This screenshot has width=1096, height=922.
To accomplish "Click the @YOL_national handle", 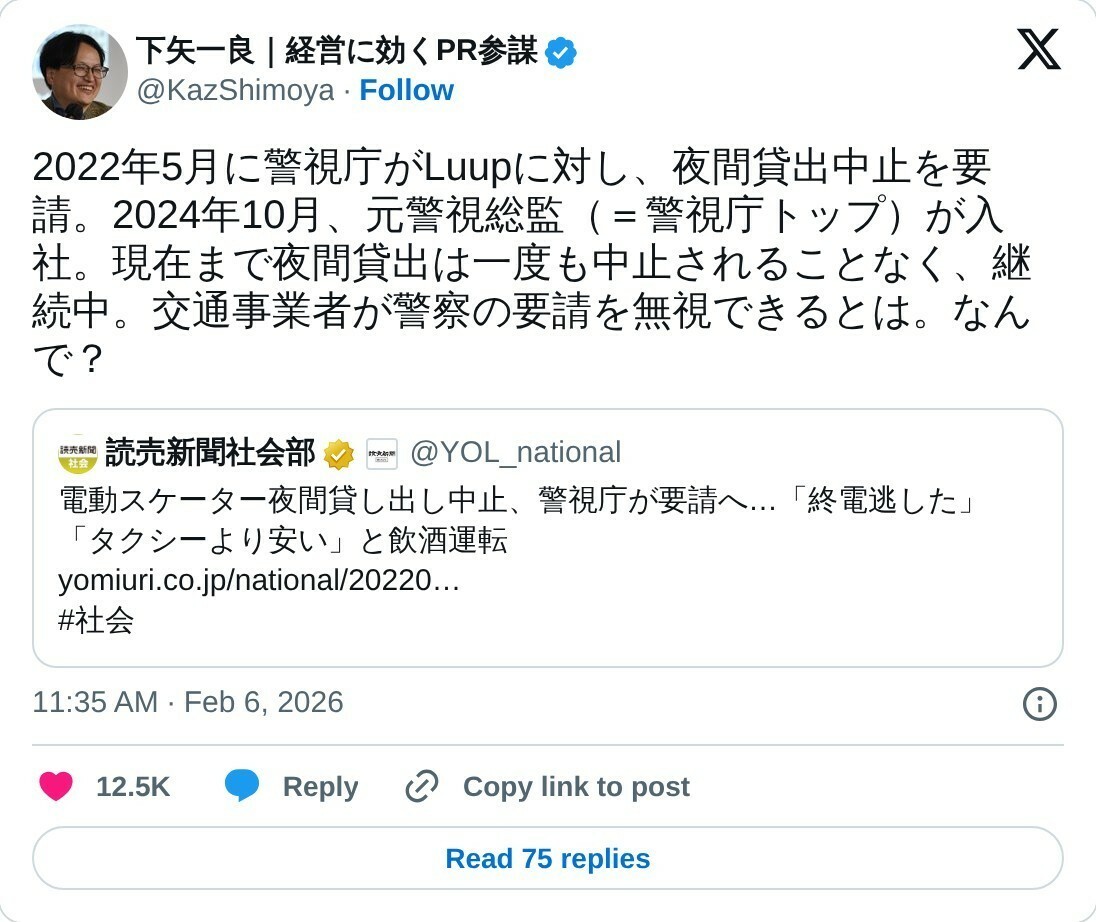I will click(x=516, y=453).
